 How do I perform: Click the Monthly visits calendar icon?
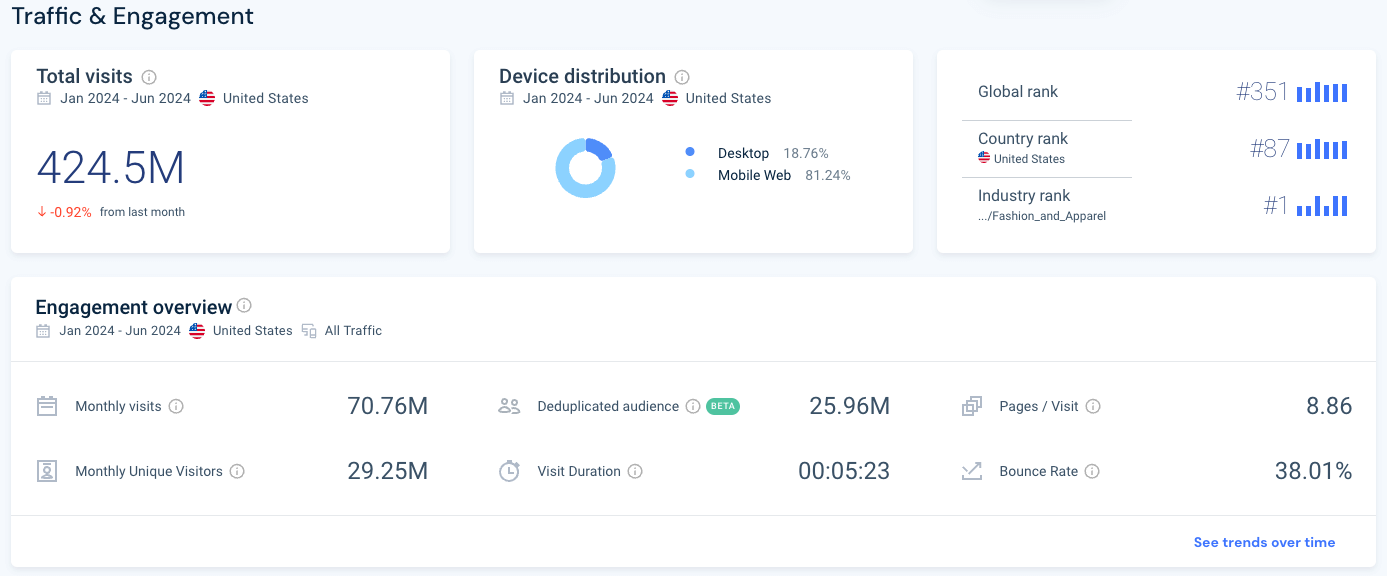tap(46, 406)
